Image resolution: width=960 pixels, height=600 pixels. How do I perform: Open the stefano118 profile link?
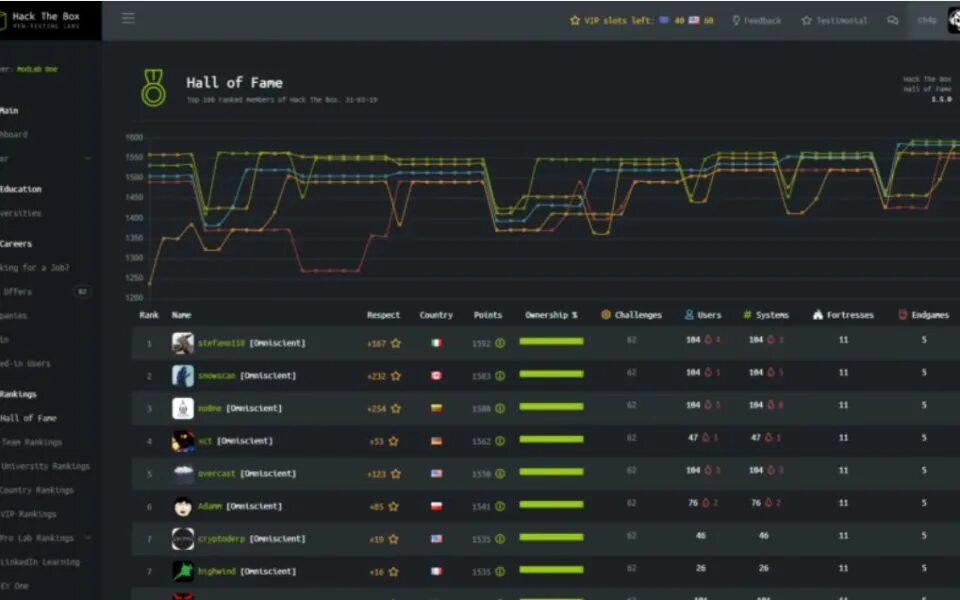[221, 343]
